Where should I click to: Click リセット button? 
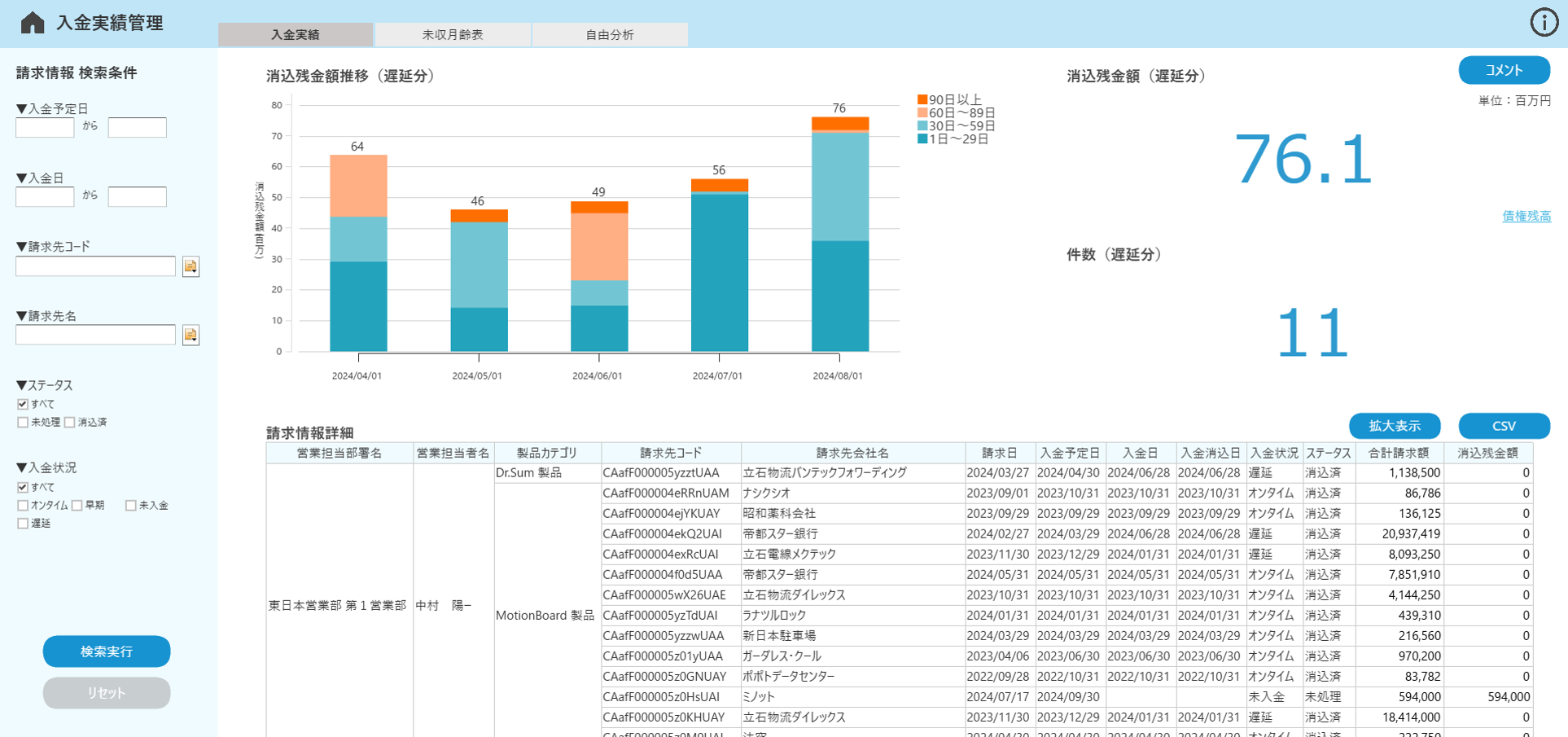click(x=107, y=693)
